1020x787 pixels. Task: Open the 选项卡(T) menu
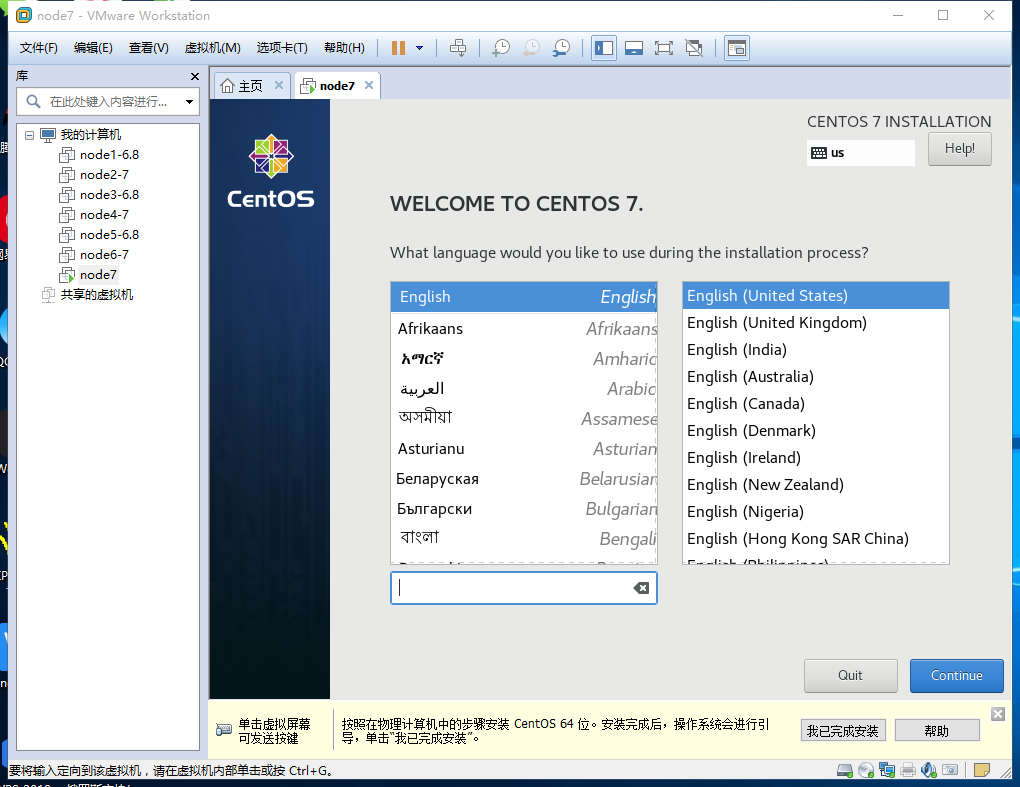click(x=282, y=48)
